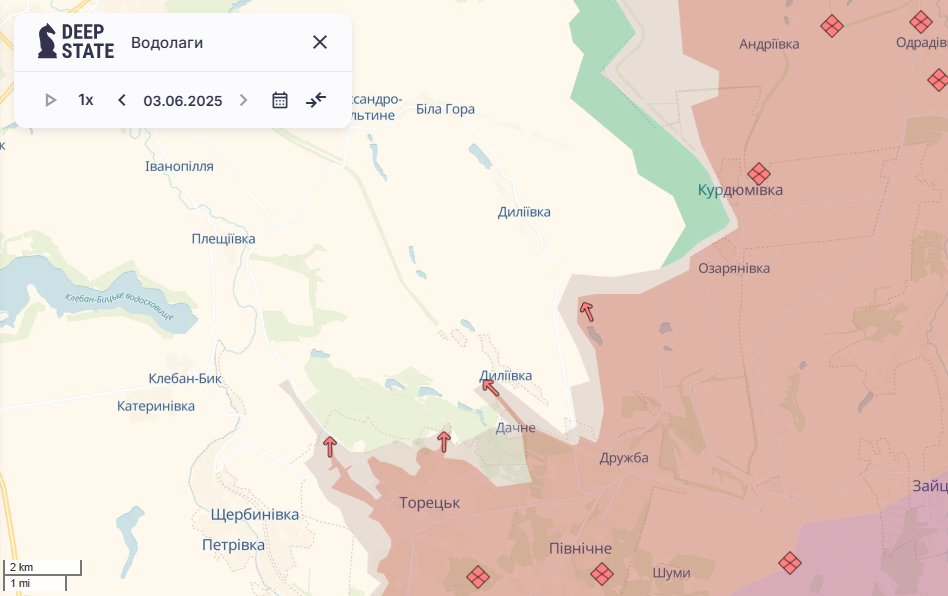Click the red arrow west of Торецьк
The width and height of the screenshot is (948, 596).
tap(330, 446)
